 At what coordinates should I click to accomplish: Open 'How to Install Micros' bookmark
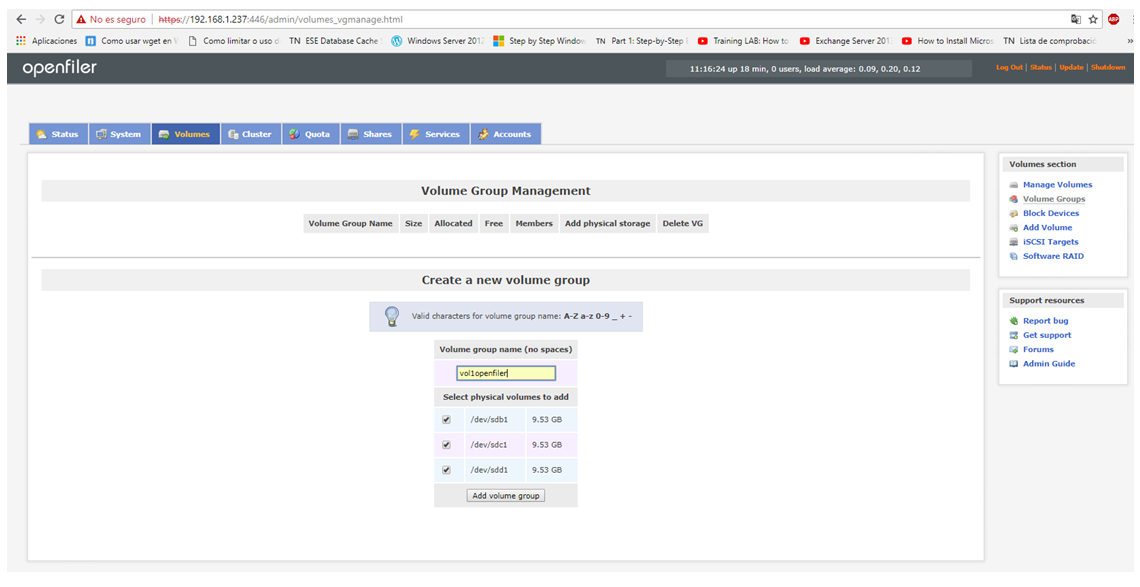(948, 41)
